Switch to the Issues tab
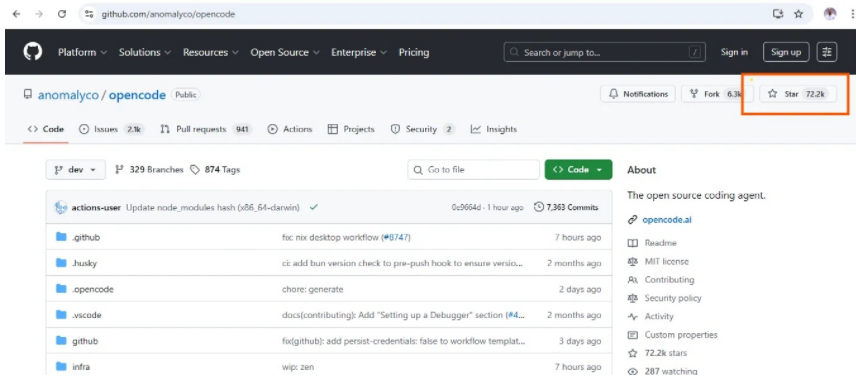This screenshot has height=389, width=856. point(111,129)
